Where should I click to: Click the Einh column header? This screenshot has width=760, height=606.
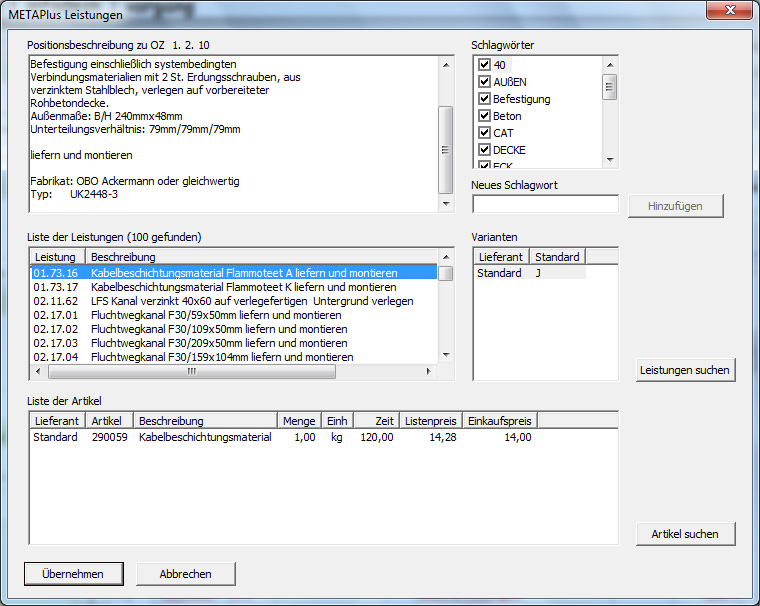tap(337, 421)
